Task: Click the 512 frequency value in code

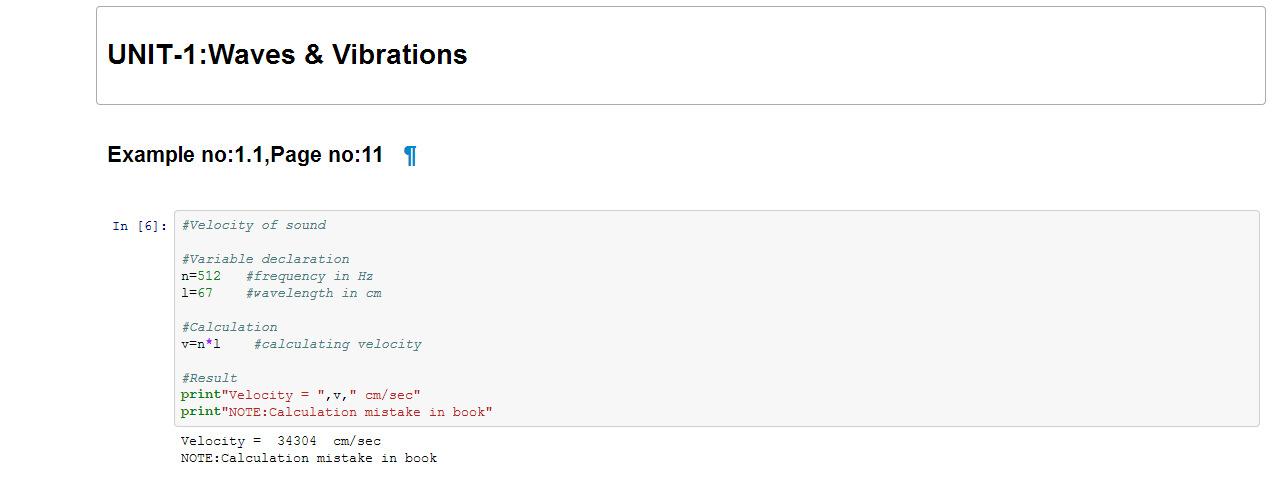Action: tap(209, 276)
